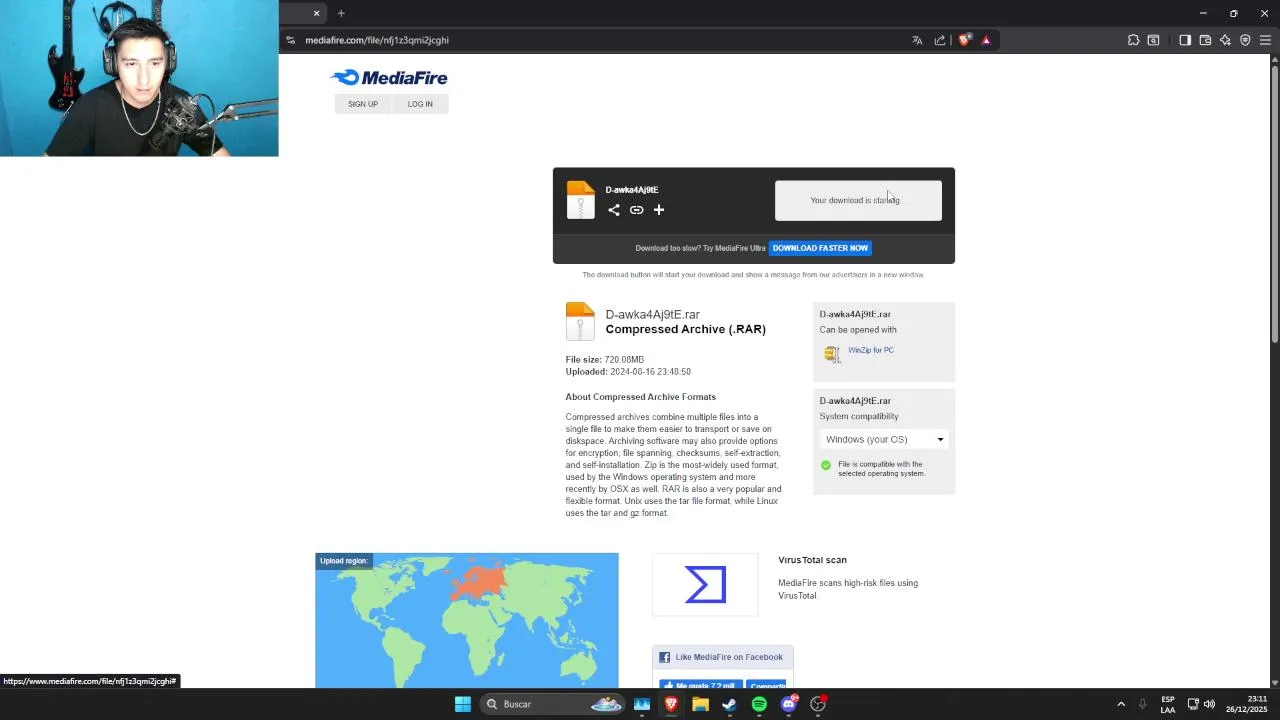The width and height of the screenshot is (1280, 720).
Task: Open a new browser tab with the plus
Action: click(x=341, y=13)
